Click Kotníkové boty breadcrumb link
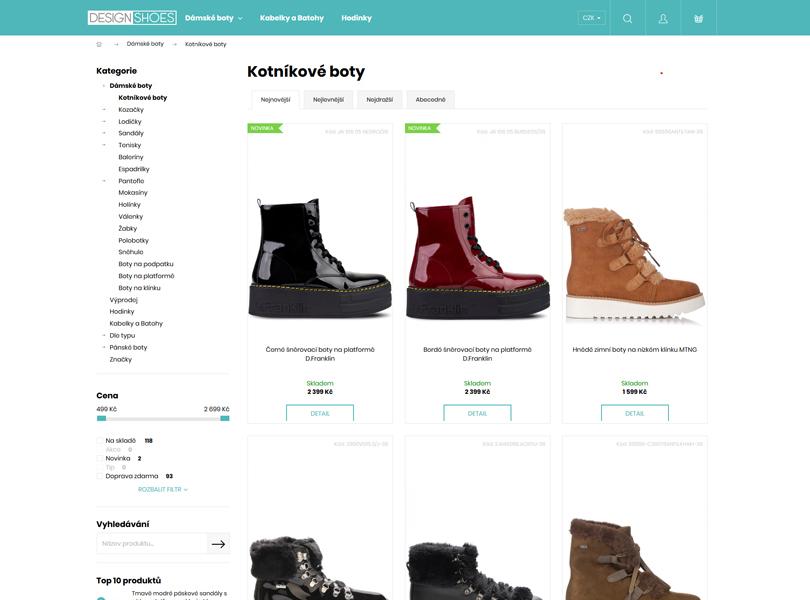 pyautogui.click(x=206, y=44)
